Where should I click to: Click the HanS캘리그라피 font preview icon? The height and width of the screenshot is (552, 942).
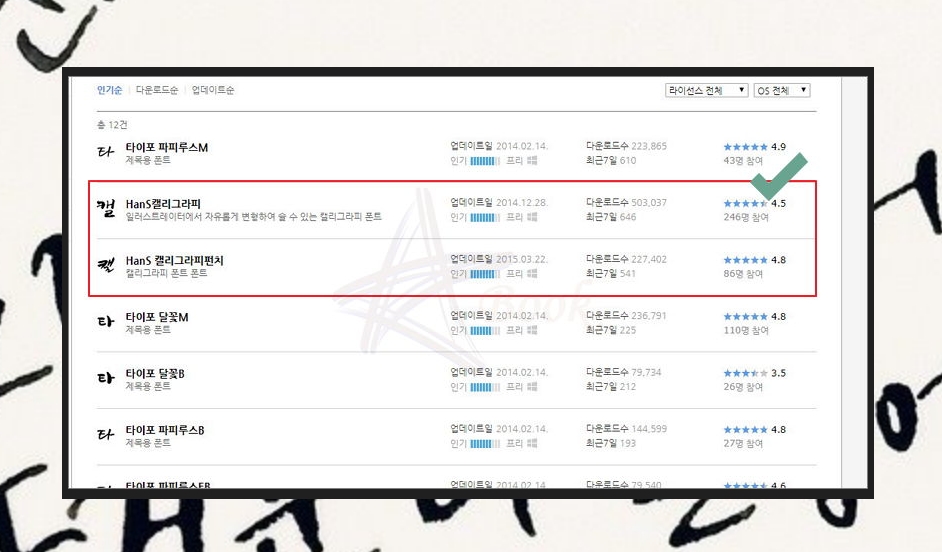(x=106, y=208)
